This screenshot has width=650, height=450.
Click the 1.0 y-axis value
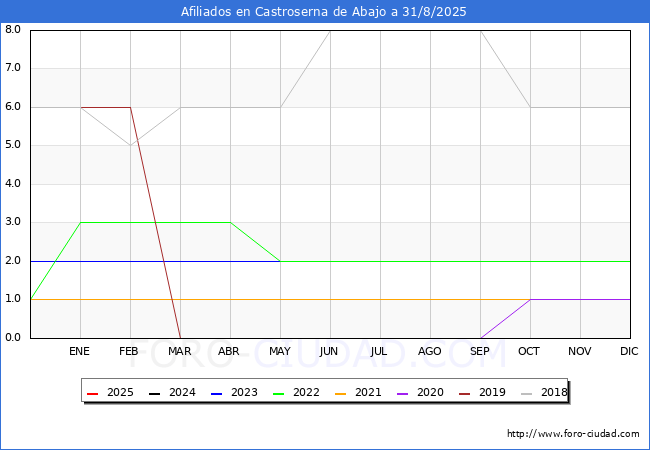tap(13, 298)
